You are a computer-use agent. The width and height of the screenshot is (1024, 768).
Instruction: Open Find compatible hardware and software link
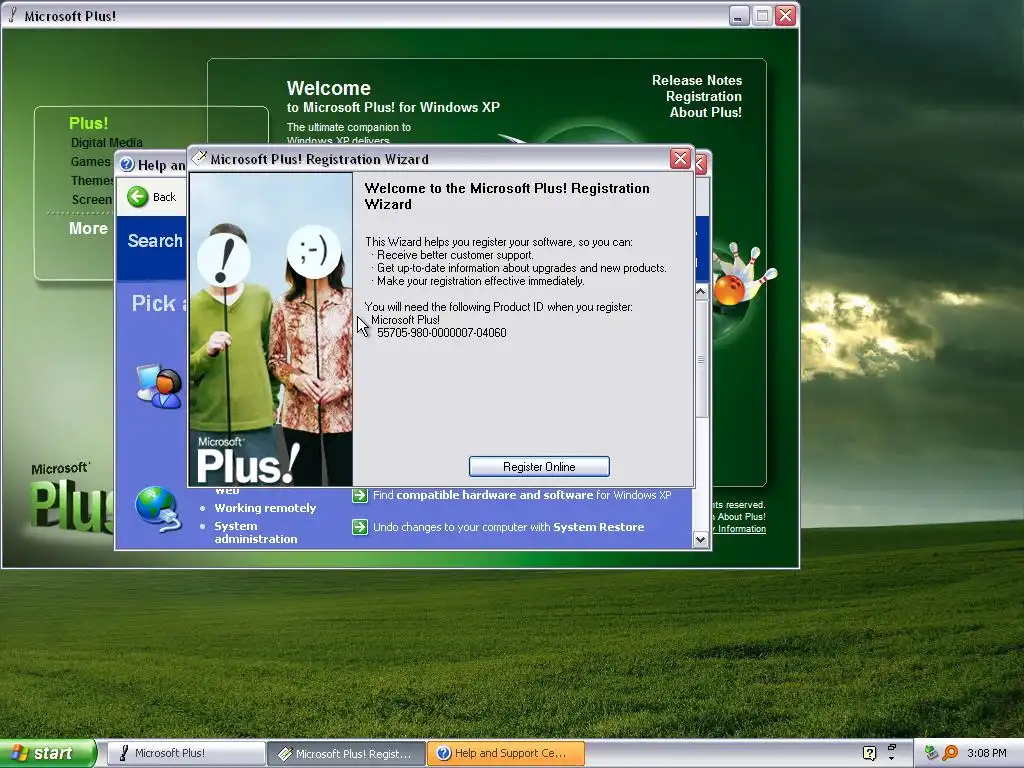point(522,495)
